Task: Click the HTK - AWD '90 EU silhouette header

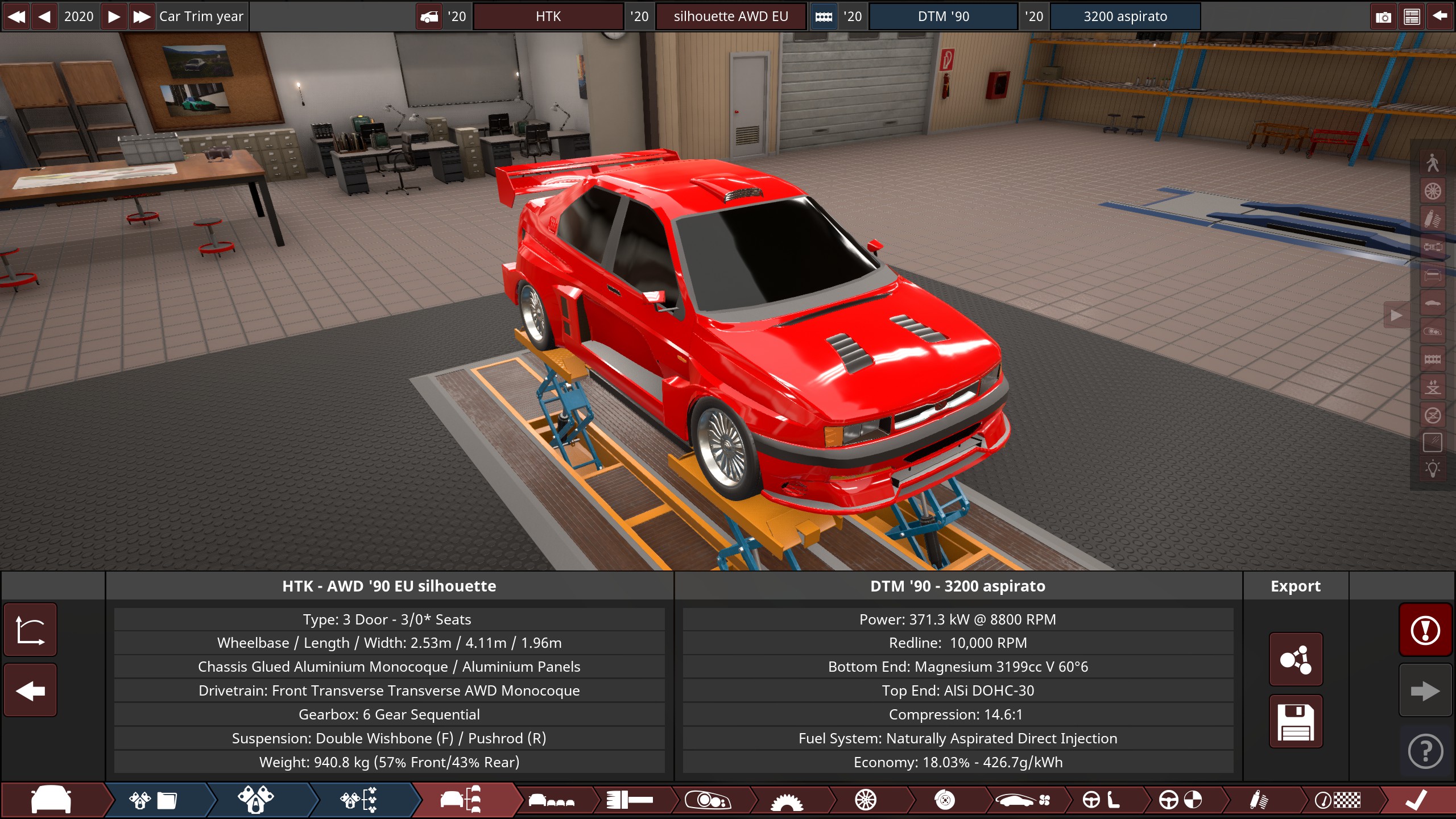Action: click(x=389, y=586)
